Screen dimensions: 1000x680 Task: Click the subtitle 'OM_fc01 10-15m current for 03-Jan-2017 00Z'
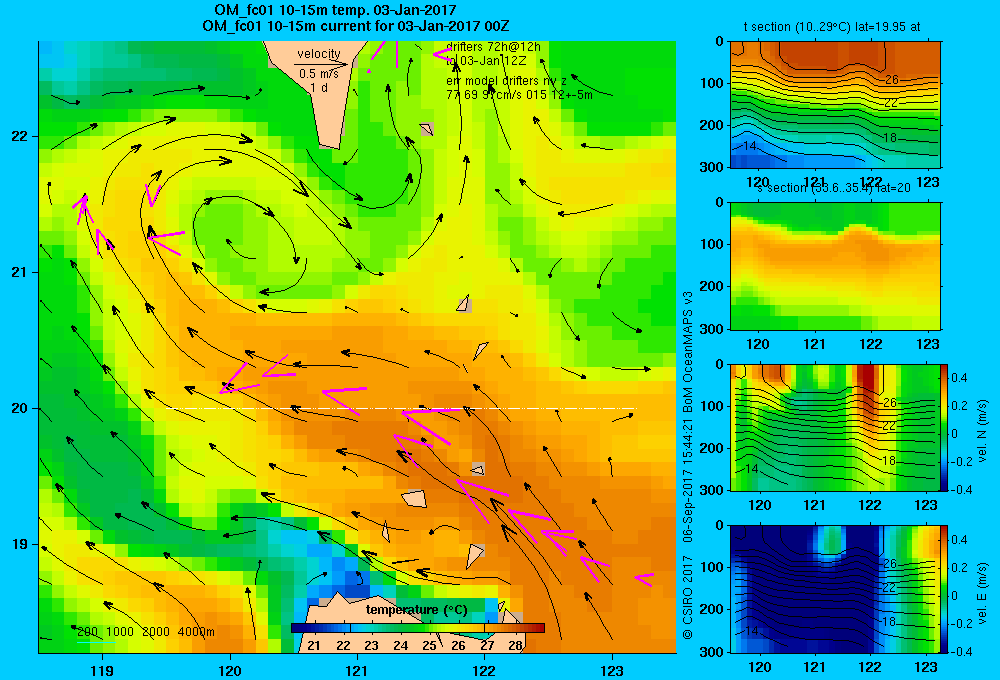(x=355, y=26)
